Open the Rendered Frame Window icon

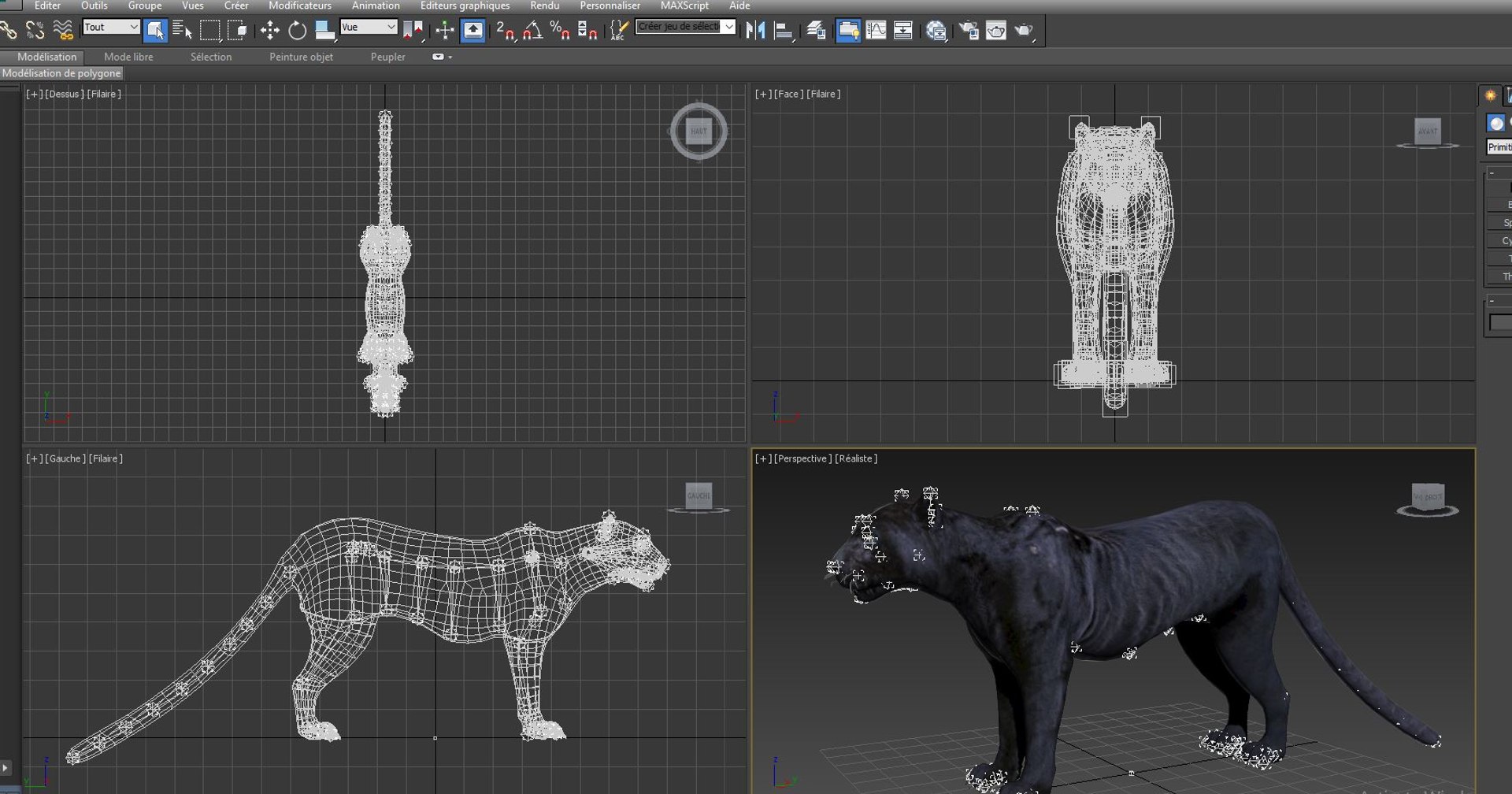[996, 31]
